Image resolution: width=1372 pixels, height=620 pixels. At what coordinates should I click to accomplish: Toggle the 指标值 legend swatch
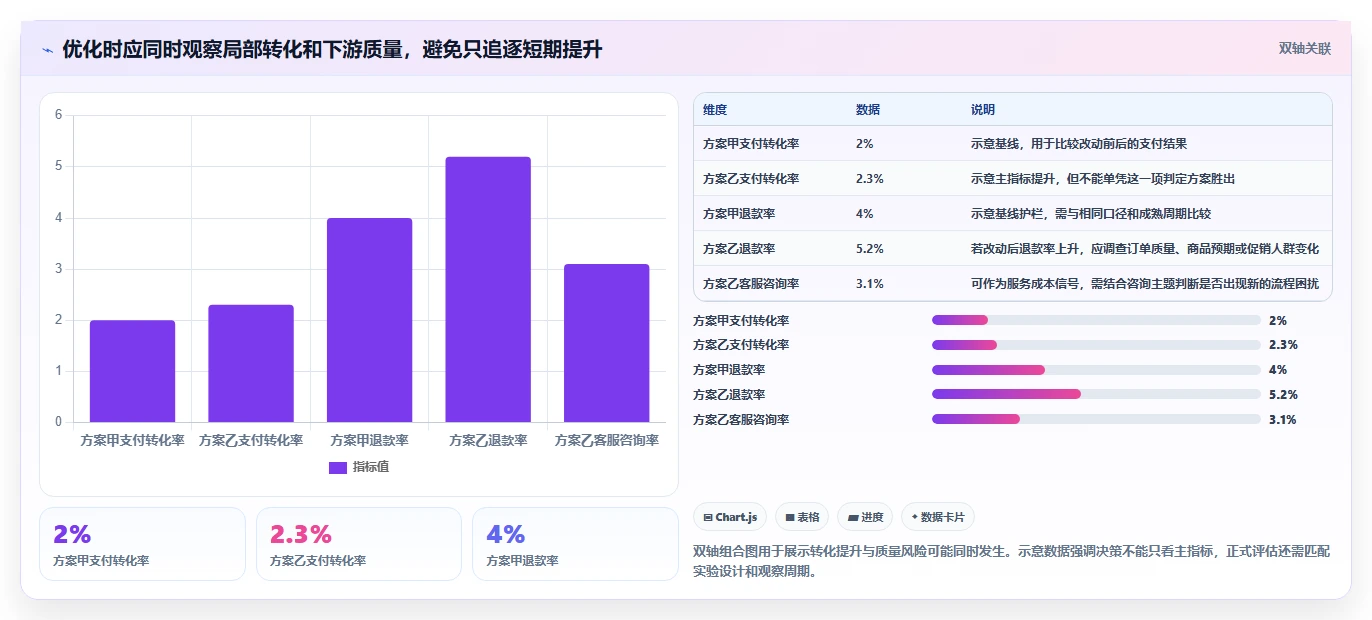(x=338, y=467)
